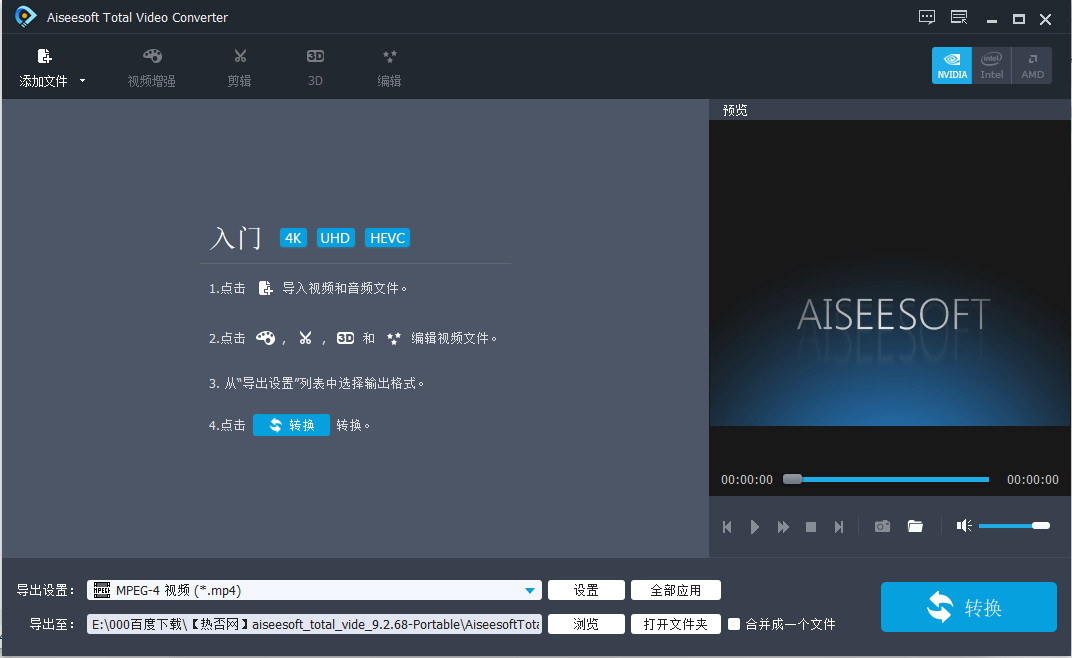This screenshot has width=1072, height=658.
Task: Open the snapshot folder icon
Action: click(915, 526)
